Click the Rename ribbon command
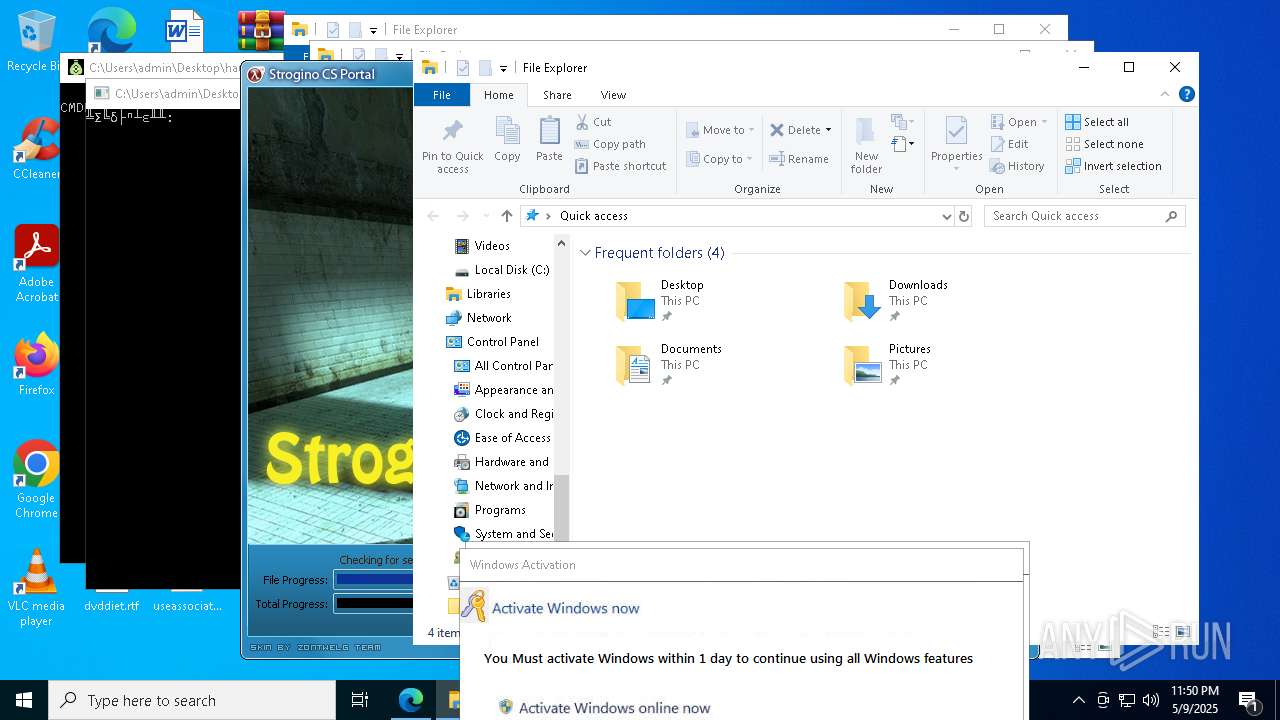1280x720 pixels. [x=798, y=159]
